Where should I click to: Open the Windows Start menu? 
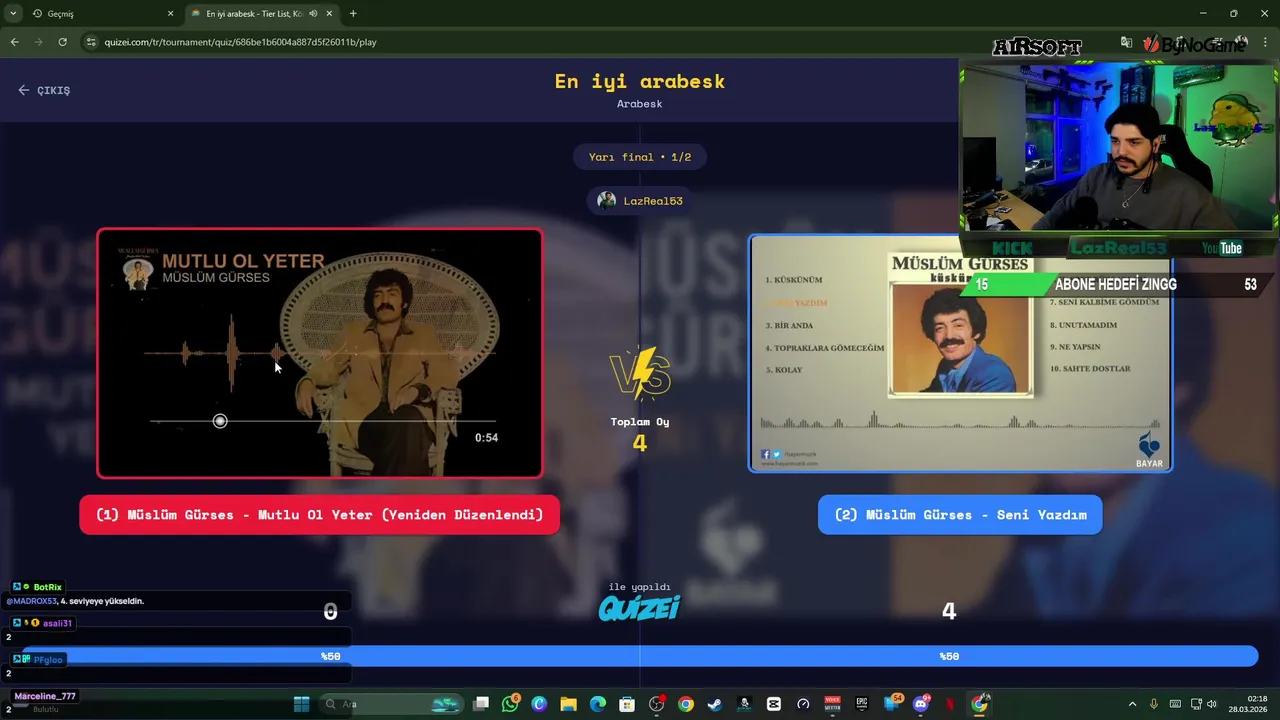pos(302,704)
